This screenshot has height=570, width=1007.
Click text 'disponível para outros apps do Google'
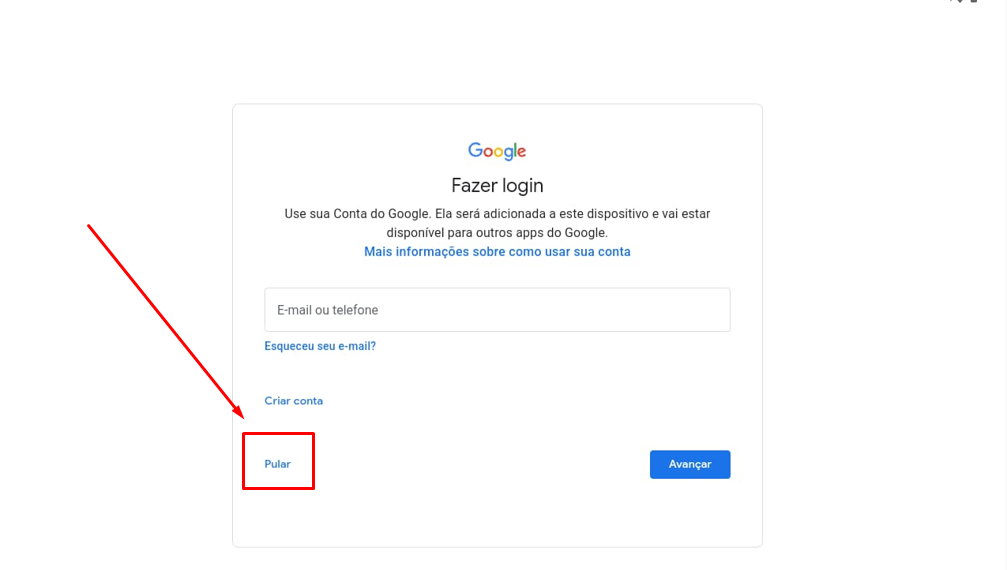(497, 232)
